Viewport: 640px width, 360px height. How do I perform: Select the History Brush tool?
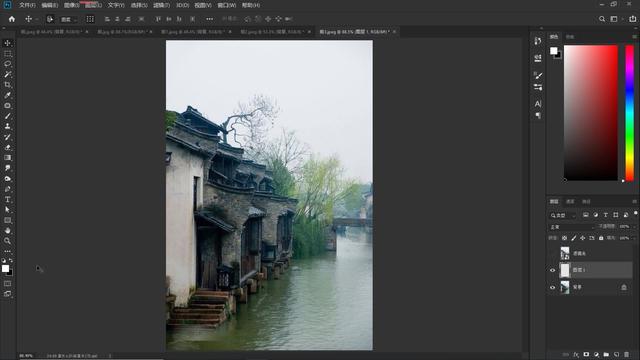click(7, 137)
